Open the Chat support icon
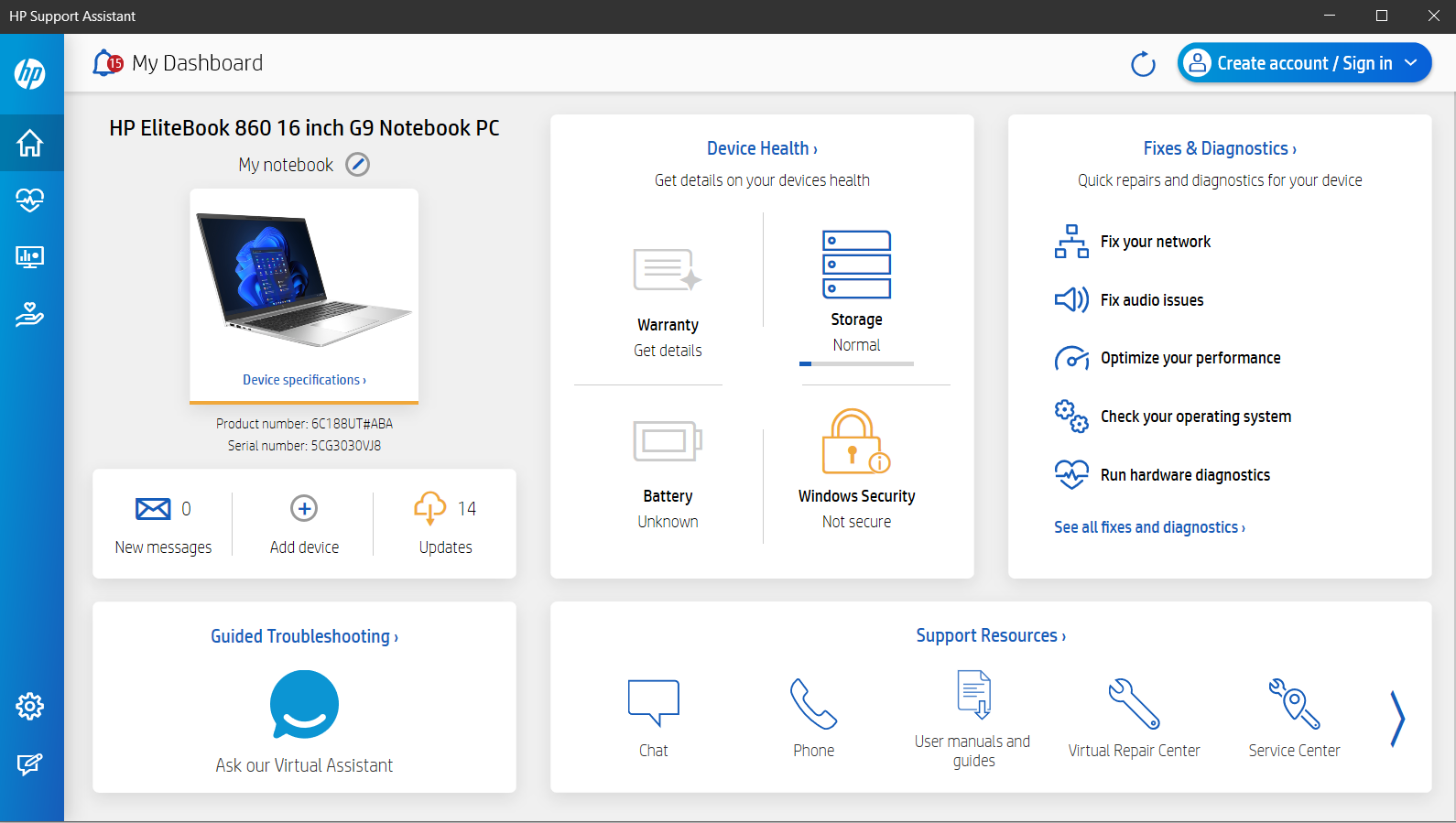The height and width of the screenshot is (823, 1456). [654, 703]
